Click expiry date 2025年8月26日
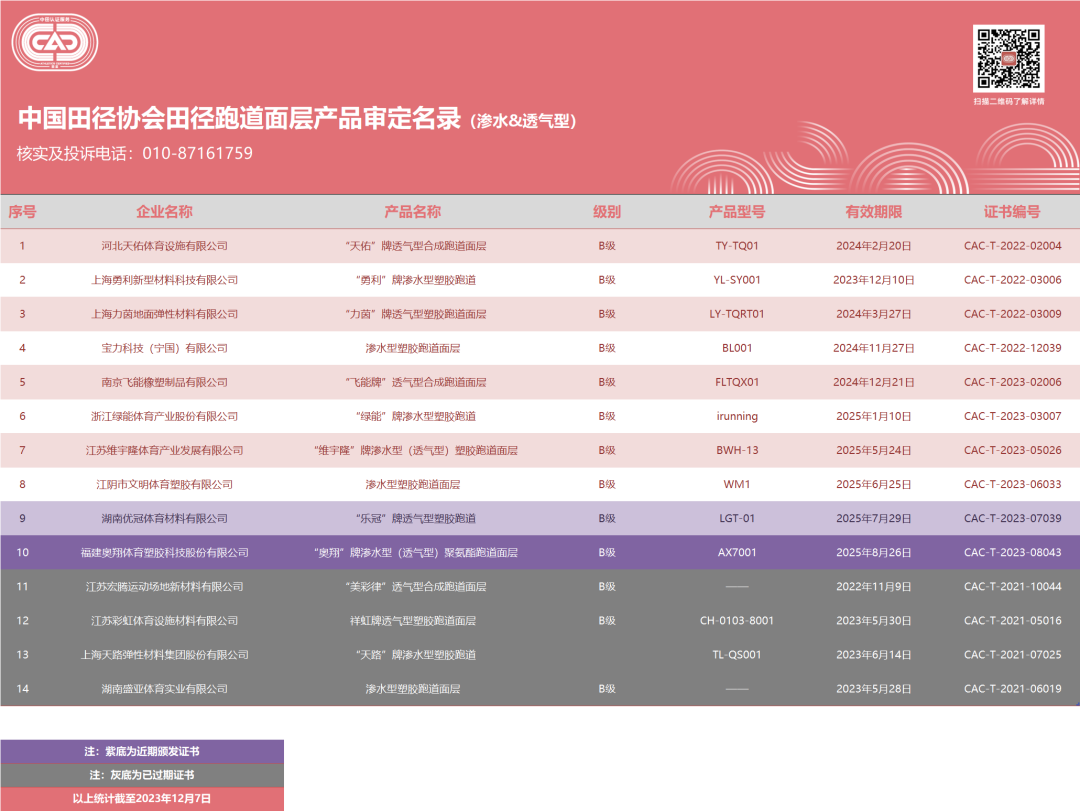The image size is (1080, 811). pyautogui.click(x=873, y=553)
